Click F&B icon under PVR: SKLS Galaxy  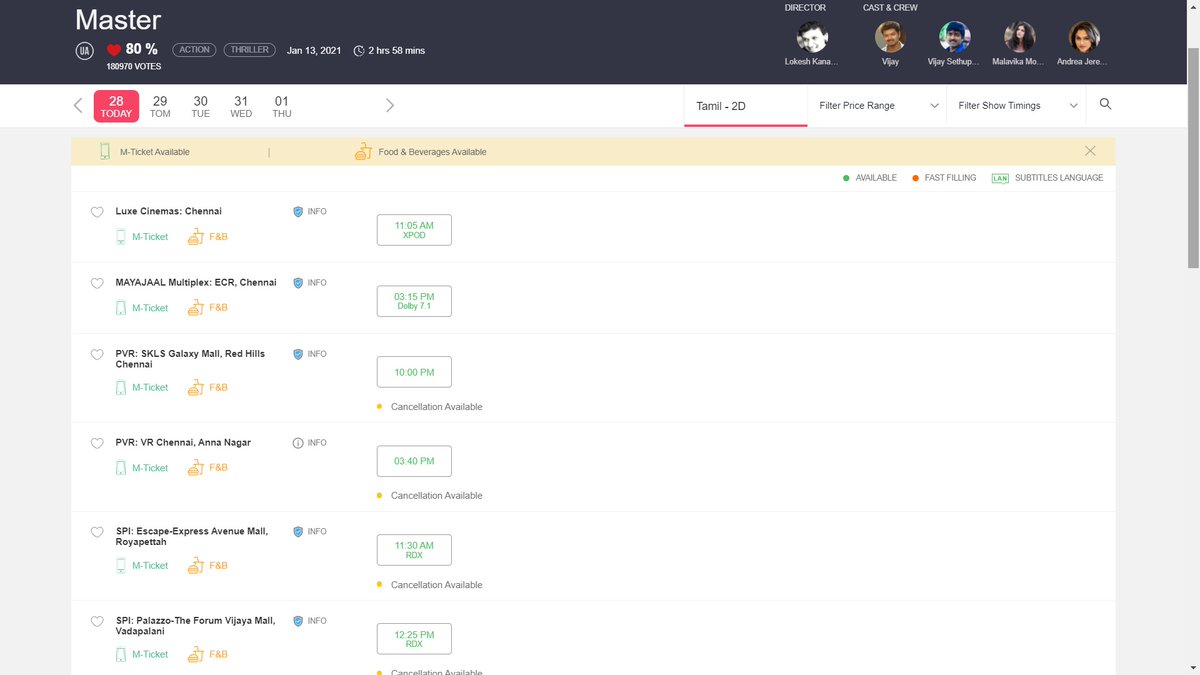[x=195, y=387]
